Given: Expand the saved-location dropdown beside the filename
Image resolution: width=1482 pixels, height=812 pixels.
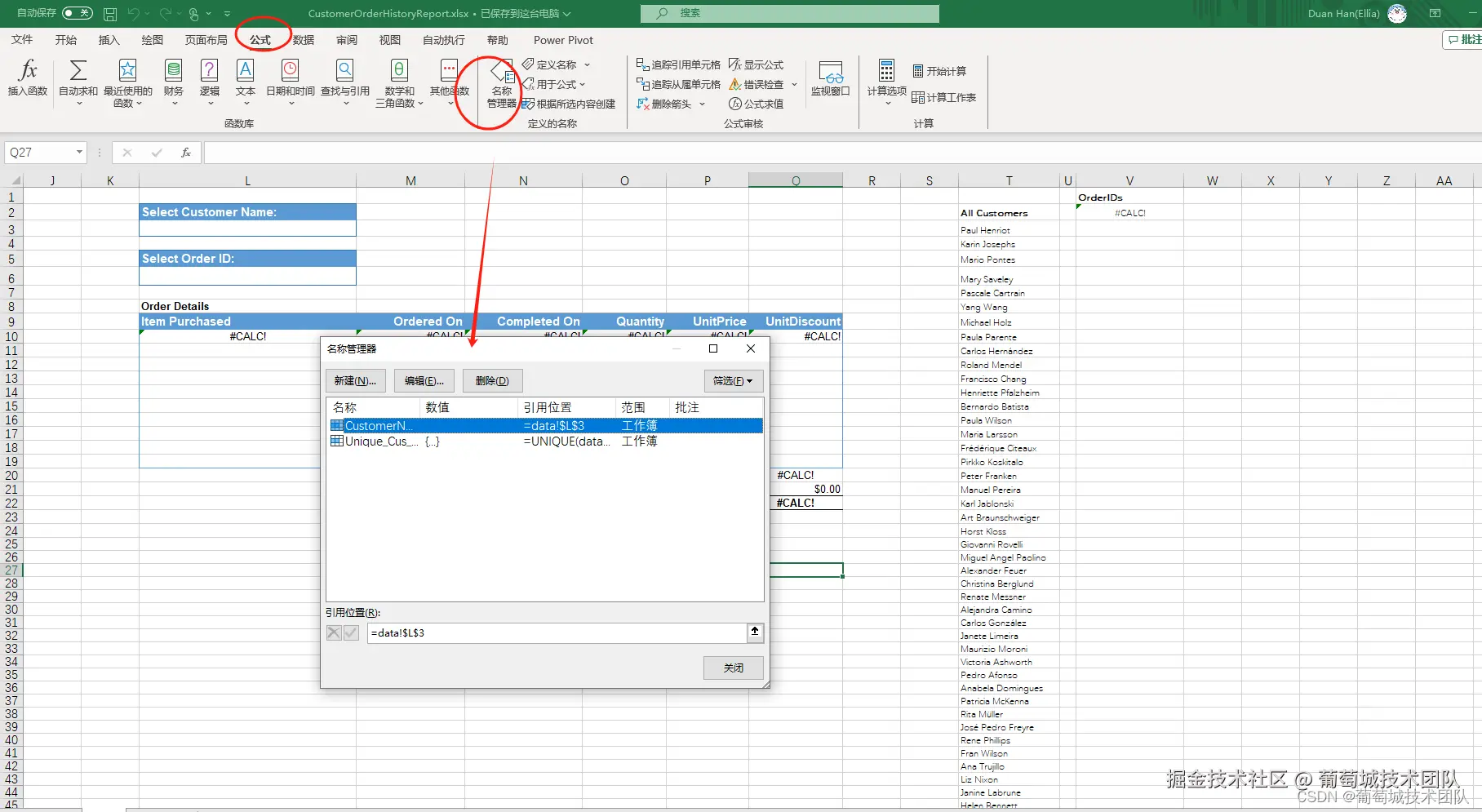Looking at the screenshot, I should tap(566, 14).
